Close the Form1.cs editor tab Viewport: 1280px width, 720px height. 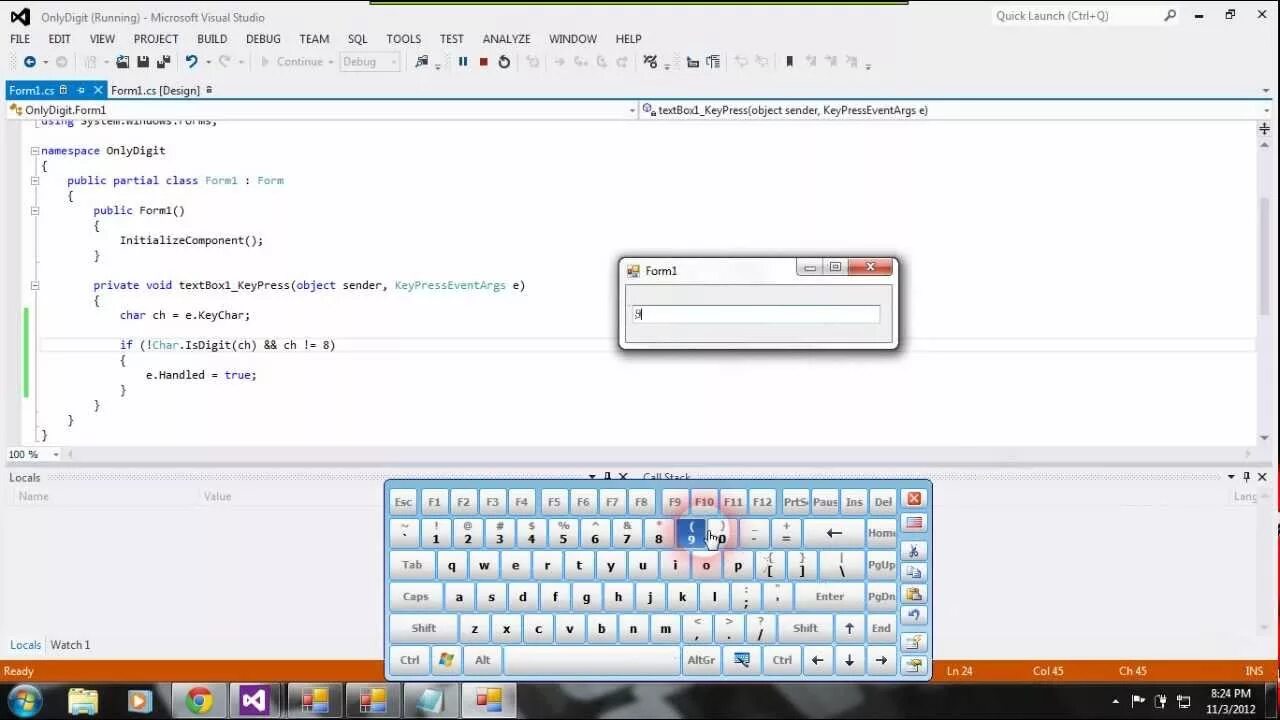coord(98,90)
